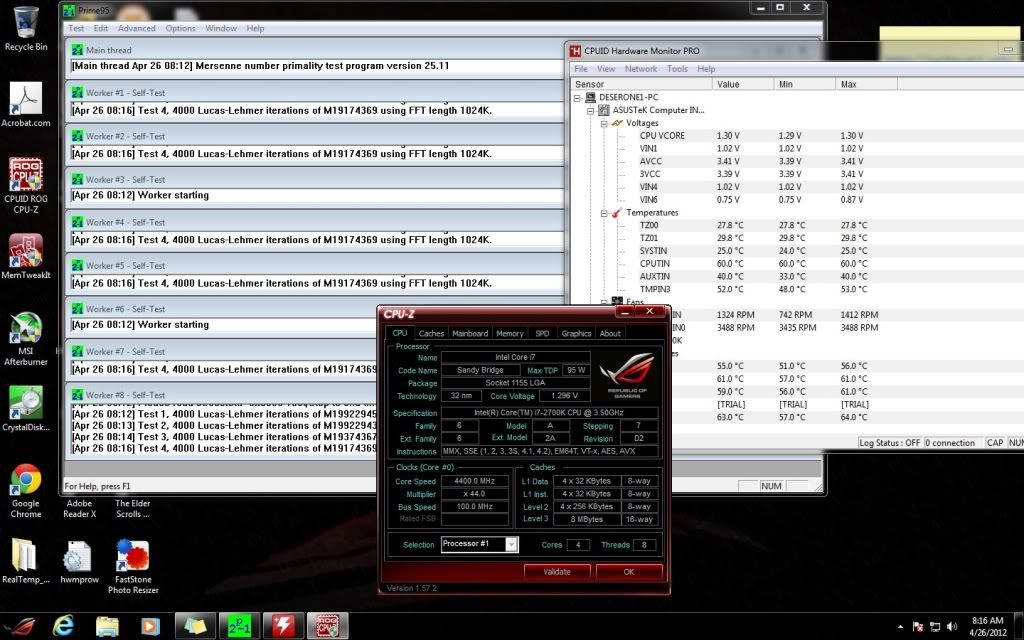
Task: Collapse the Voltages group in Hardware Monitor
Action: [x=604, y=123]
